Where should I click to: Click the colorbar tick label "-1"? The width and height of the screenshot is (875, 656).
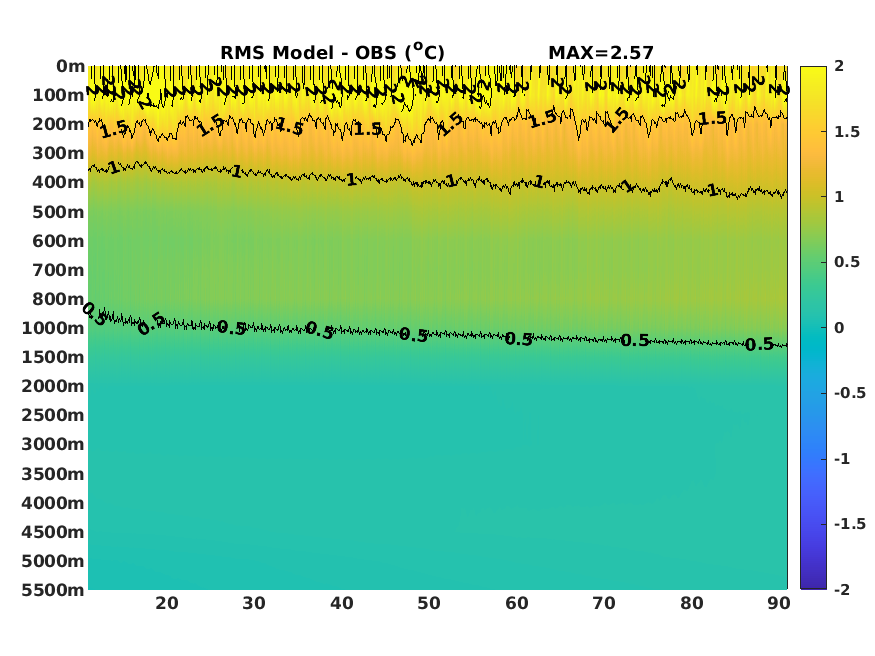pos(842,459)
